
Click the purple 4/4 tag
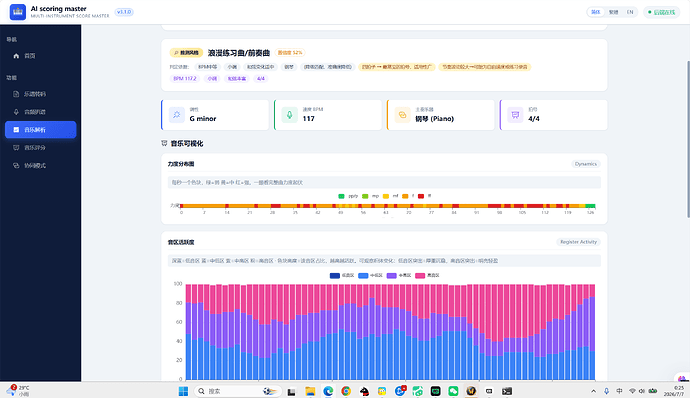pyautogui.click(x=261, y=78)
